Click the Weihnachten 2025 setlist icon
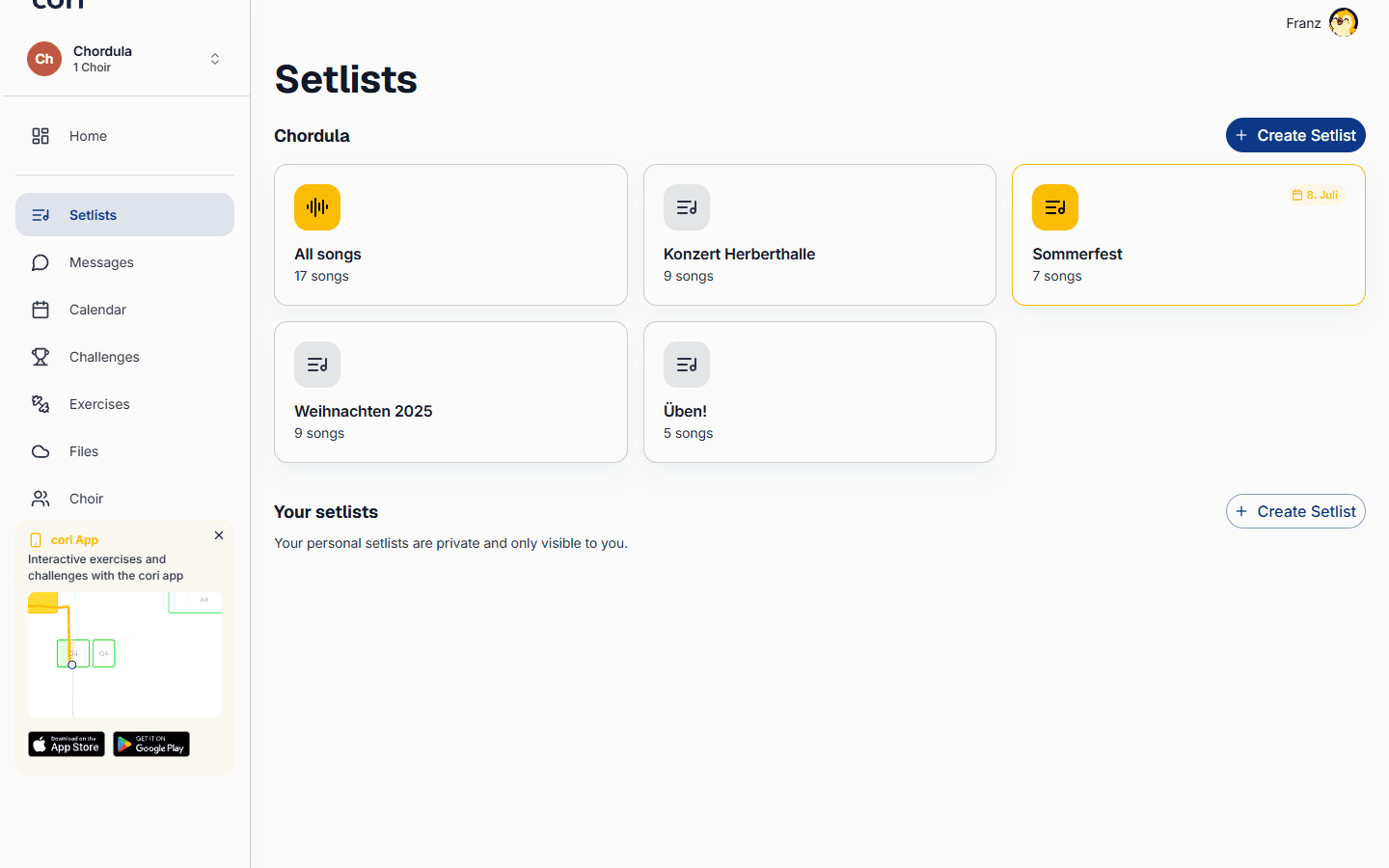1389x868 pixels. tap(317, 365)
